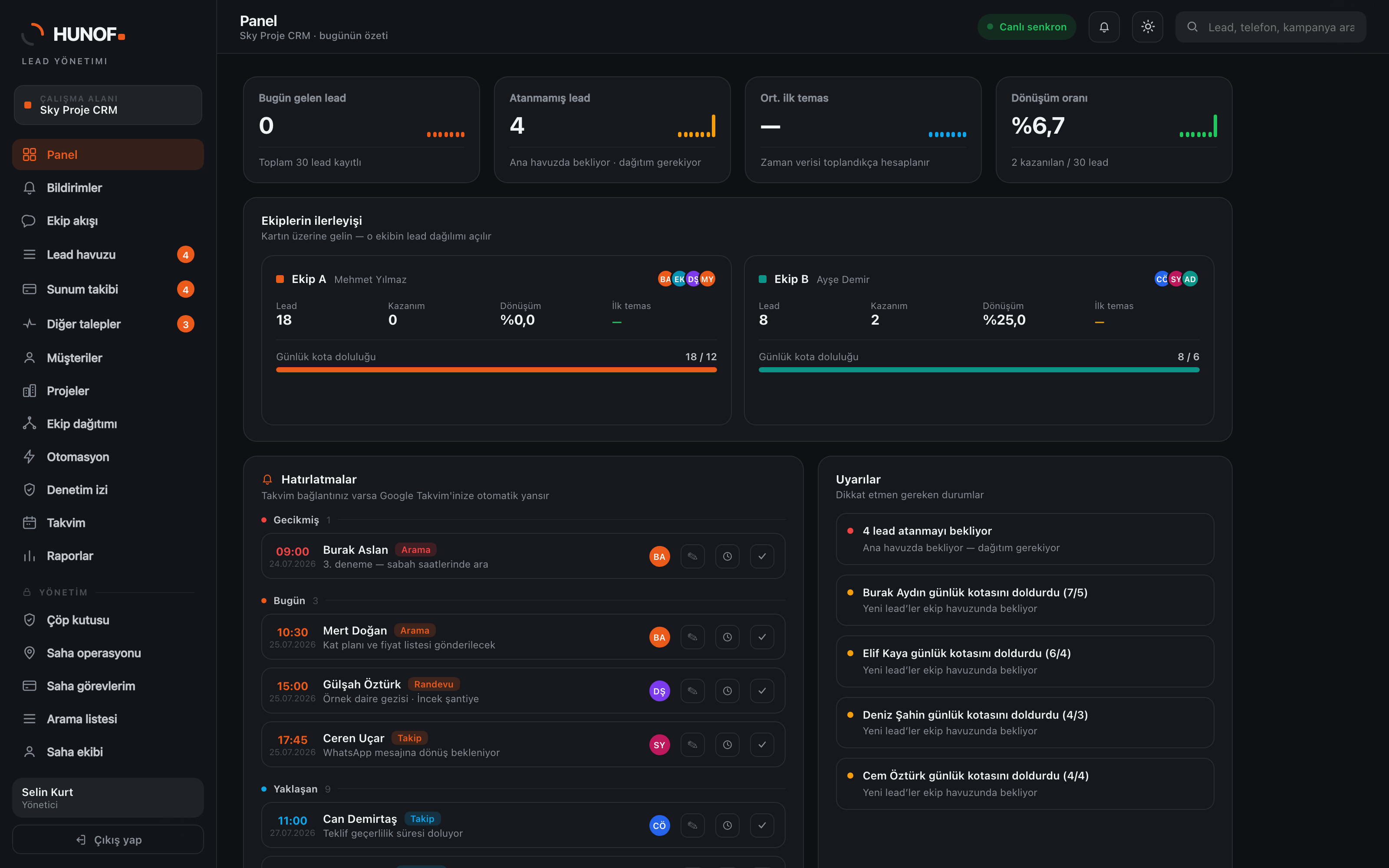Open the 4 lead atanmayı bekliyor alert

point(1025,539)
